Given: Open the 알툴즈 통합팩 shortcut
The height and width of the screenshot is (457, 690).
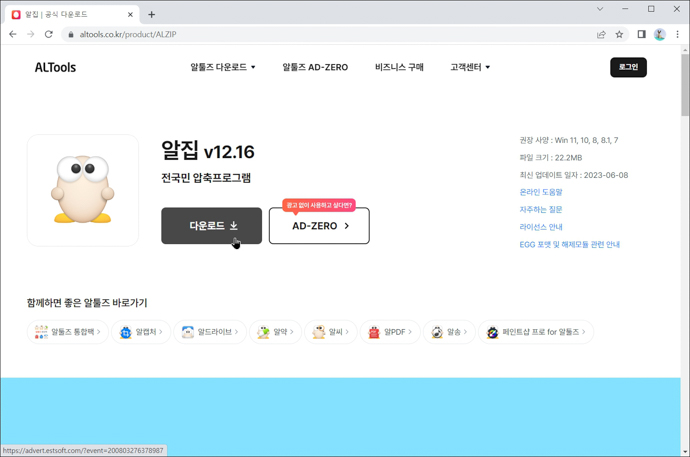Looking at the screenshot, I should point(68,332).
